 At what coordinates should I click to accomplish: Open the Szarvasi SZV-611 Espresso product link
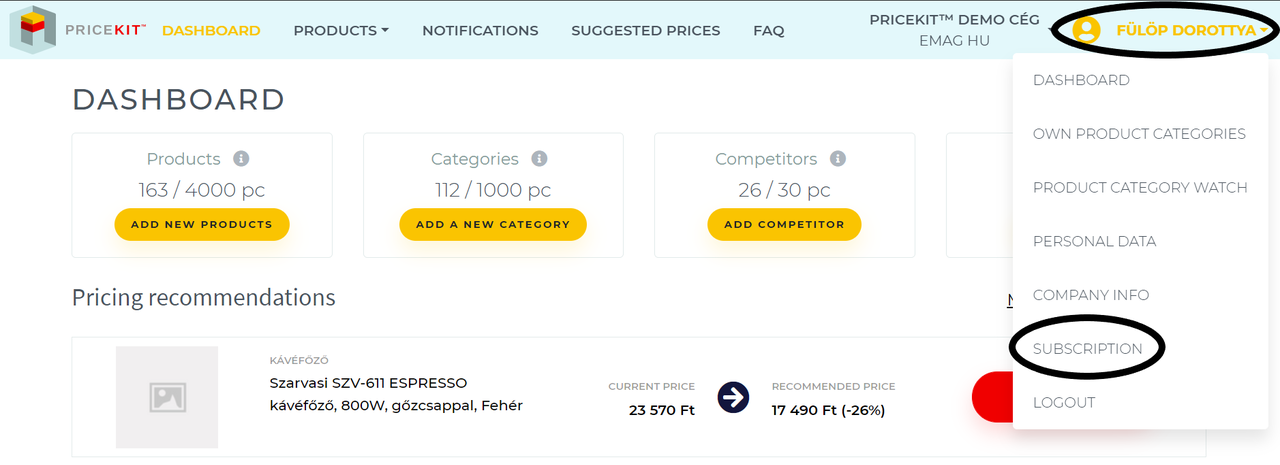(396, 394)
